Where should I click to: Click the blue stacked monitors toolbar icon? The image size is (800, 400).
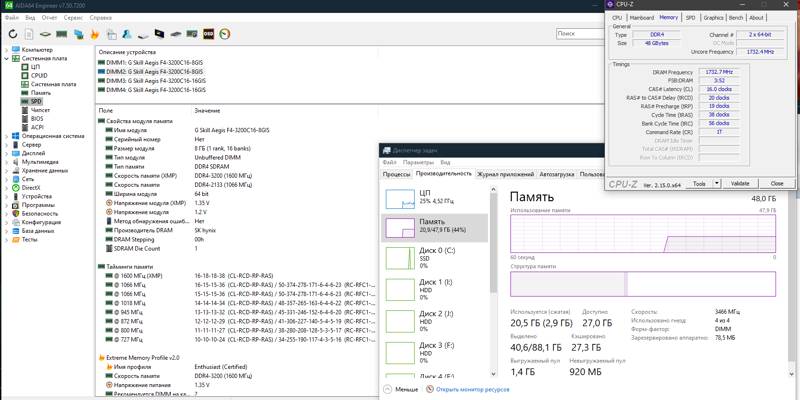tap(78, 34)
